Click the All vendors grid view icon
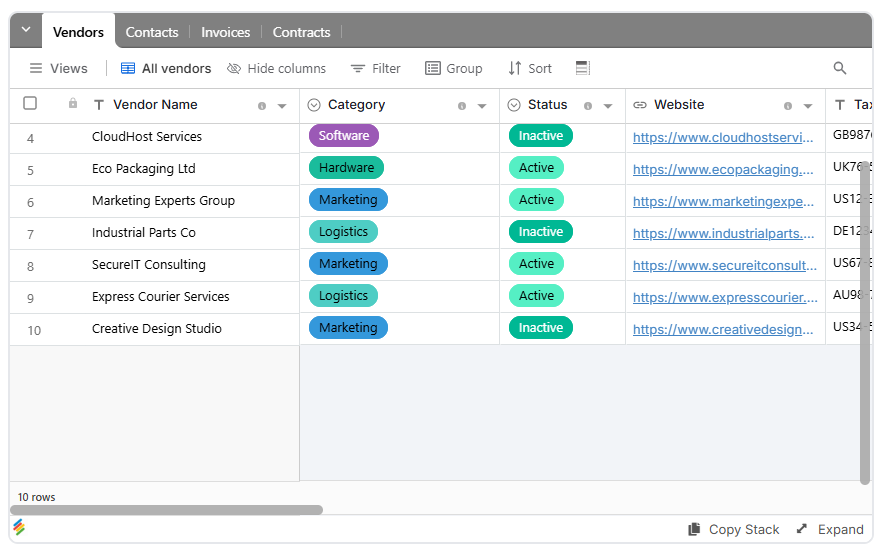Viewport: 882px width, 555px height. [128, 68]
